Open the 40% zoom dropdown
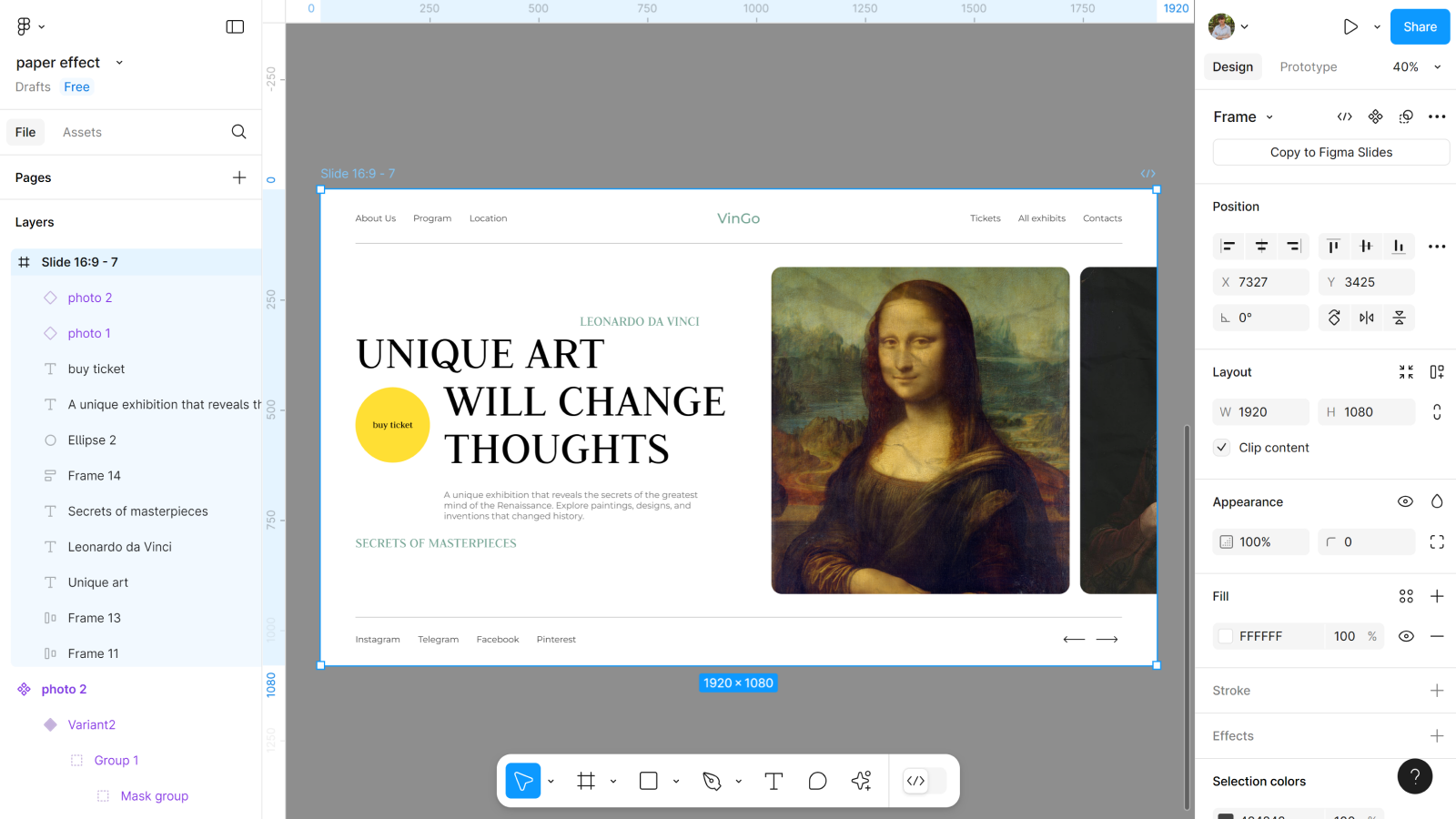Screen dimensions: 1456x819 click(1417, 67)
